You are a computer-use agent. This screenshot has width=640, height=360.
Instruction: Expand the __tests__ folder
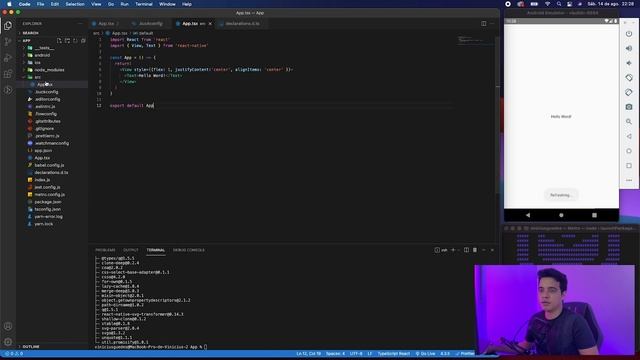44,48
